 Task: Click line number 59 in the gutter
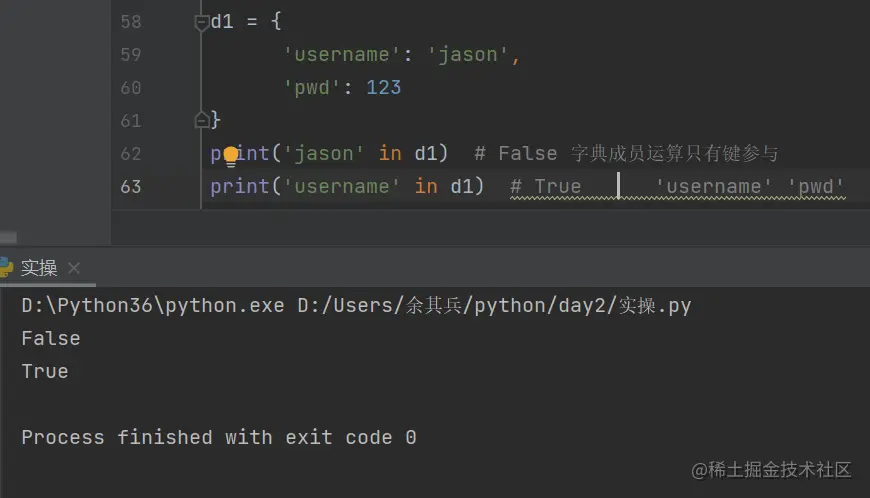coord(131,55)
